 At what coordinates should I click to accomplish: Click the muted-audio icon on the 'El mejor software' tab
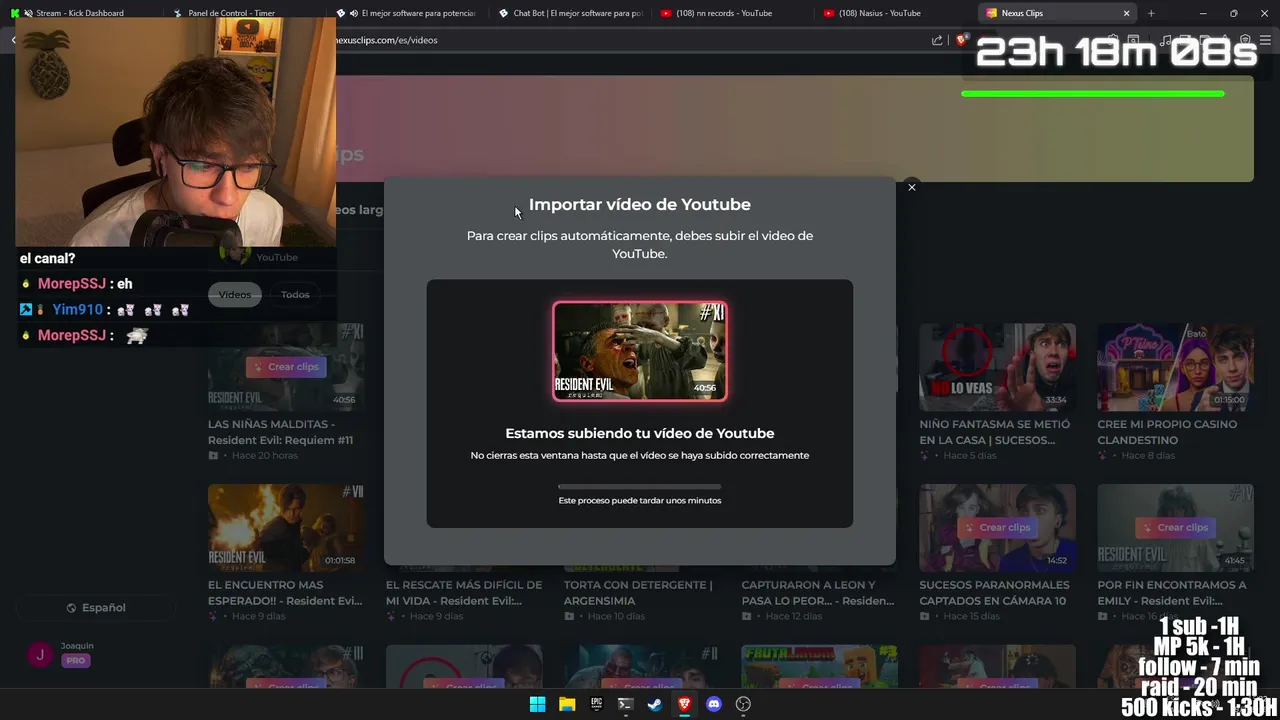pos(354,13)
